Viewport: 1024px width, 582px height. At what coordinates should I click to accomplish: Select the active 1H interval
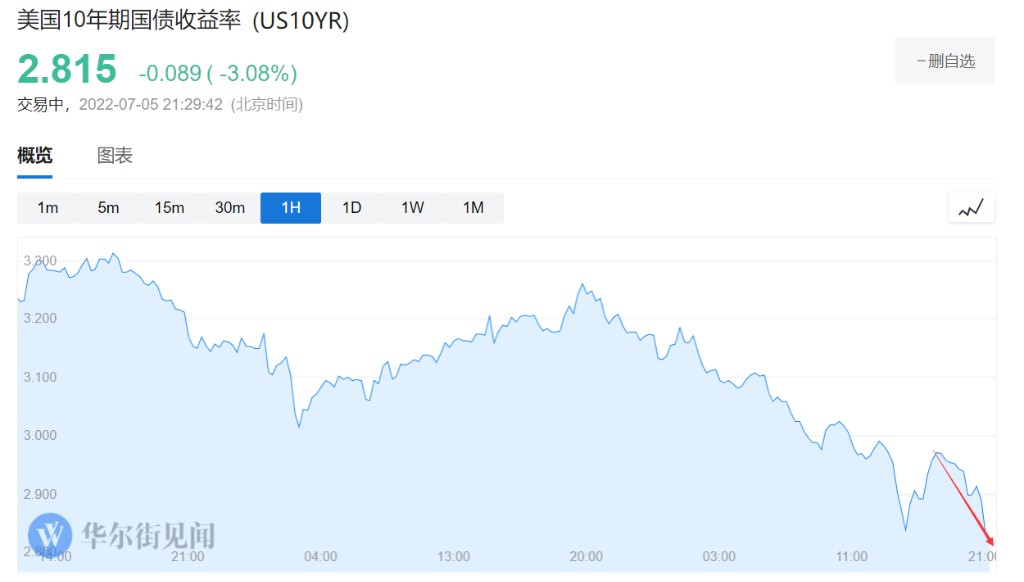click(291, 208)
